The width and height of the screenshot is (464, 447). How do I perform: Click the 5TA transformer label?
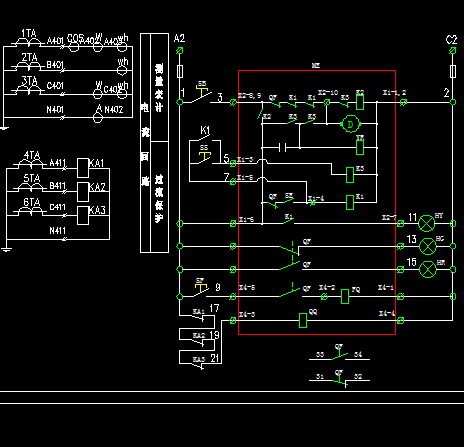(32, 178)
